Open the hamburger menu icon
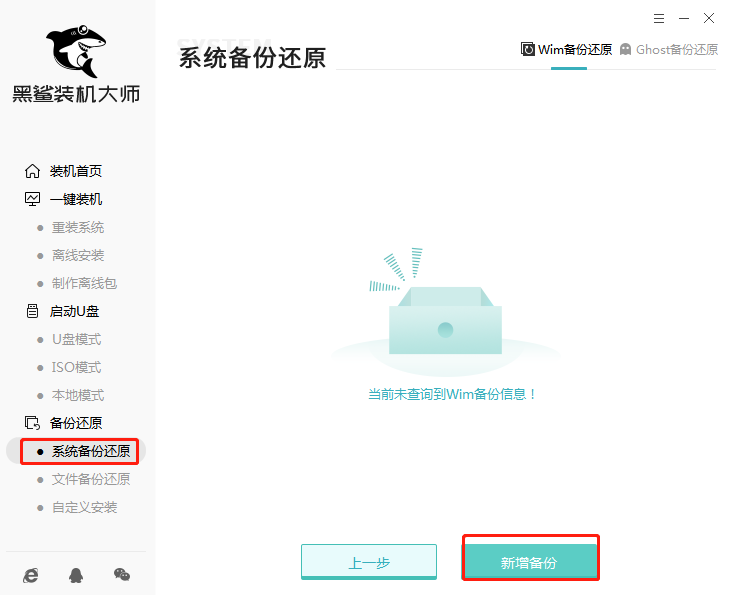 pos(659,19)
